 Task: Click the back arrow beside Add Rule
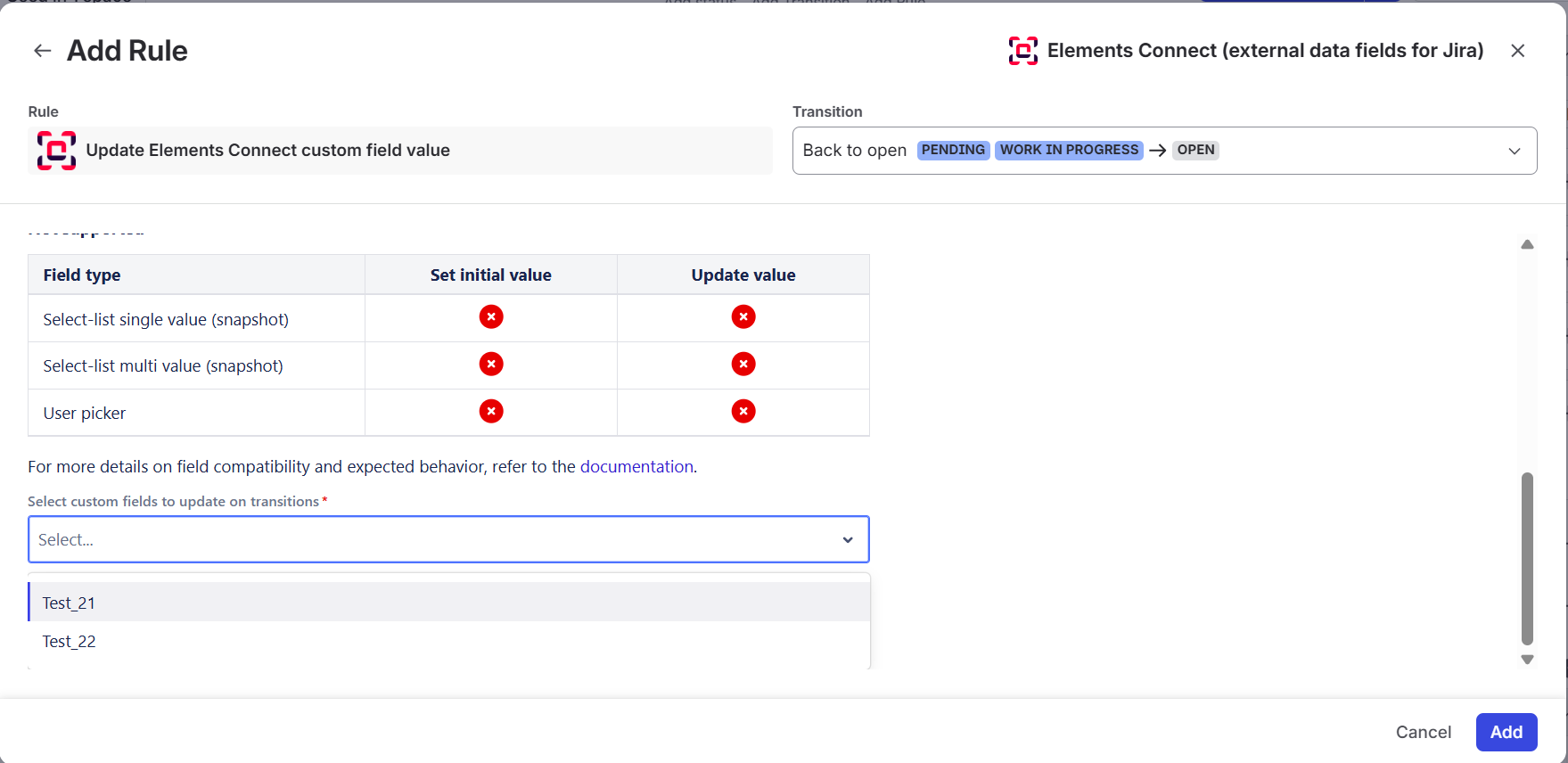coord(43,51)
